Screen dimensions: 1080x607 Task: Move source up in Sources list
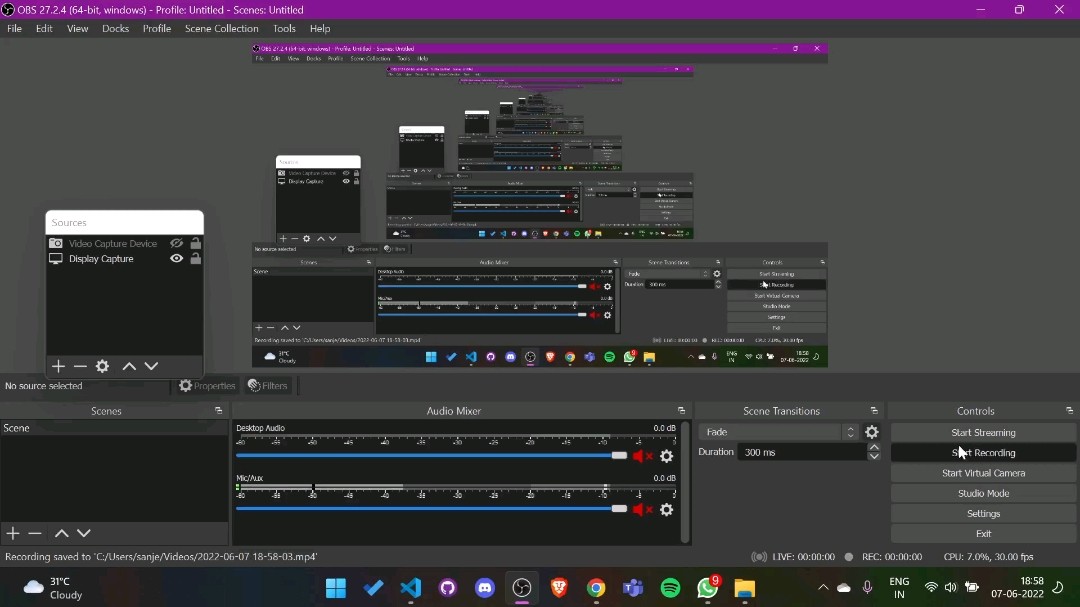pos(129,366)
